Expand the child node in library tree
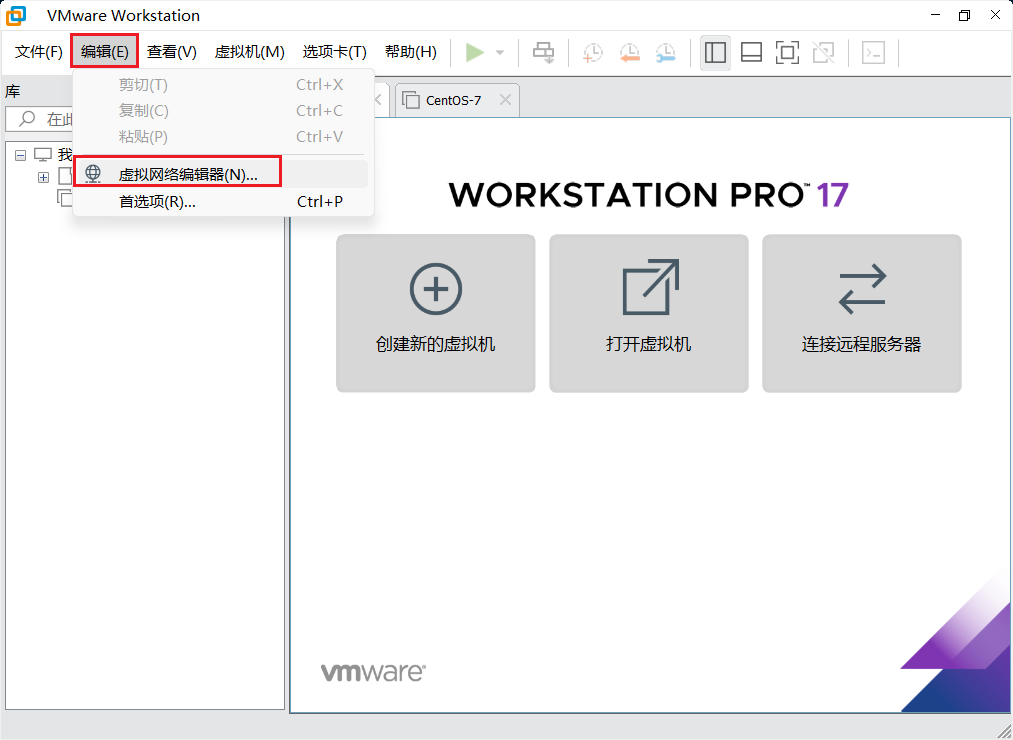 click(x=43, y=177)
